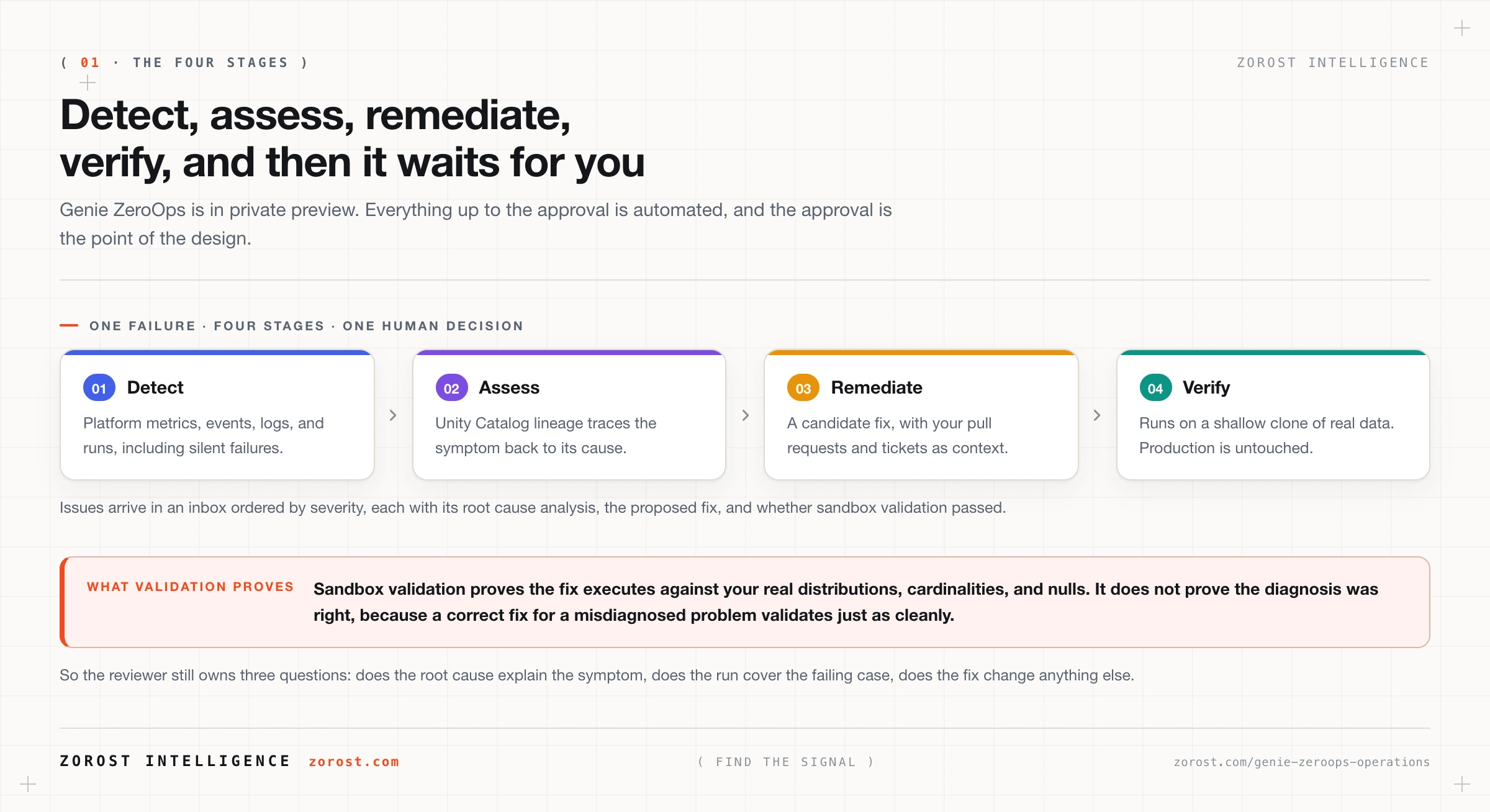Click the red dash before One Failure heading

click(x=69, y=325)
